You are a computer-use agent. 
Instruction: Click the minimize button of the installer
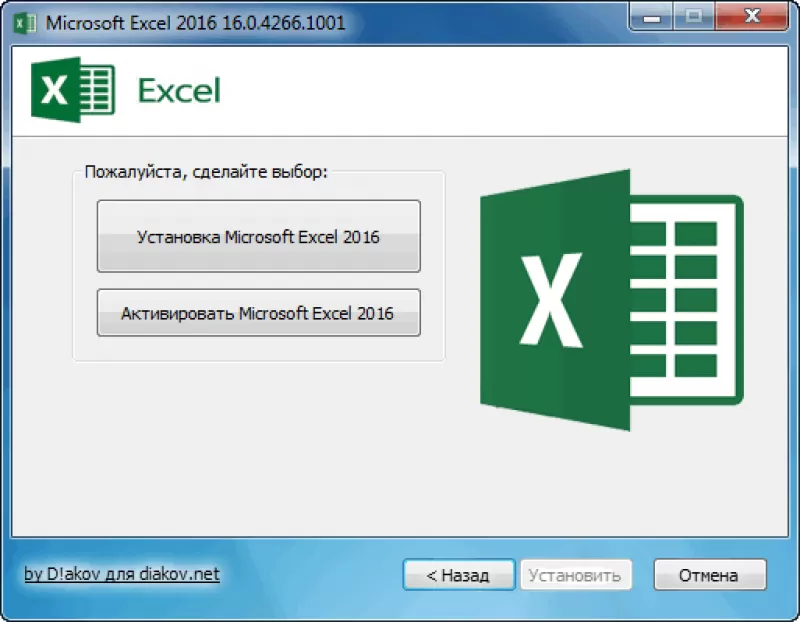pyautogui.click(x=651, y=17)
